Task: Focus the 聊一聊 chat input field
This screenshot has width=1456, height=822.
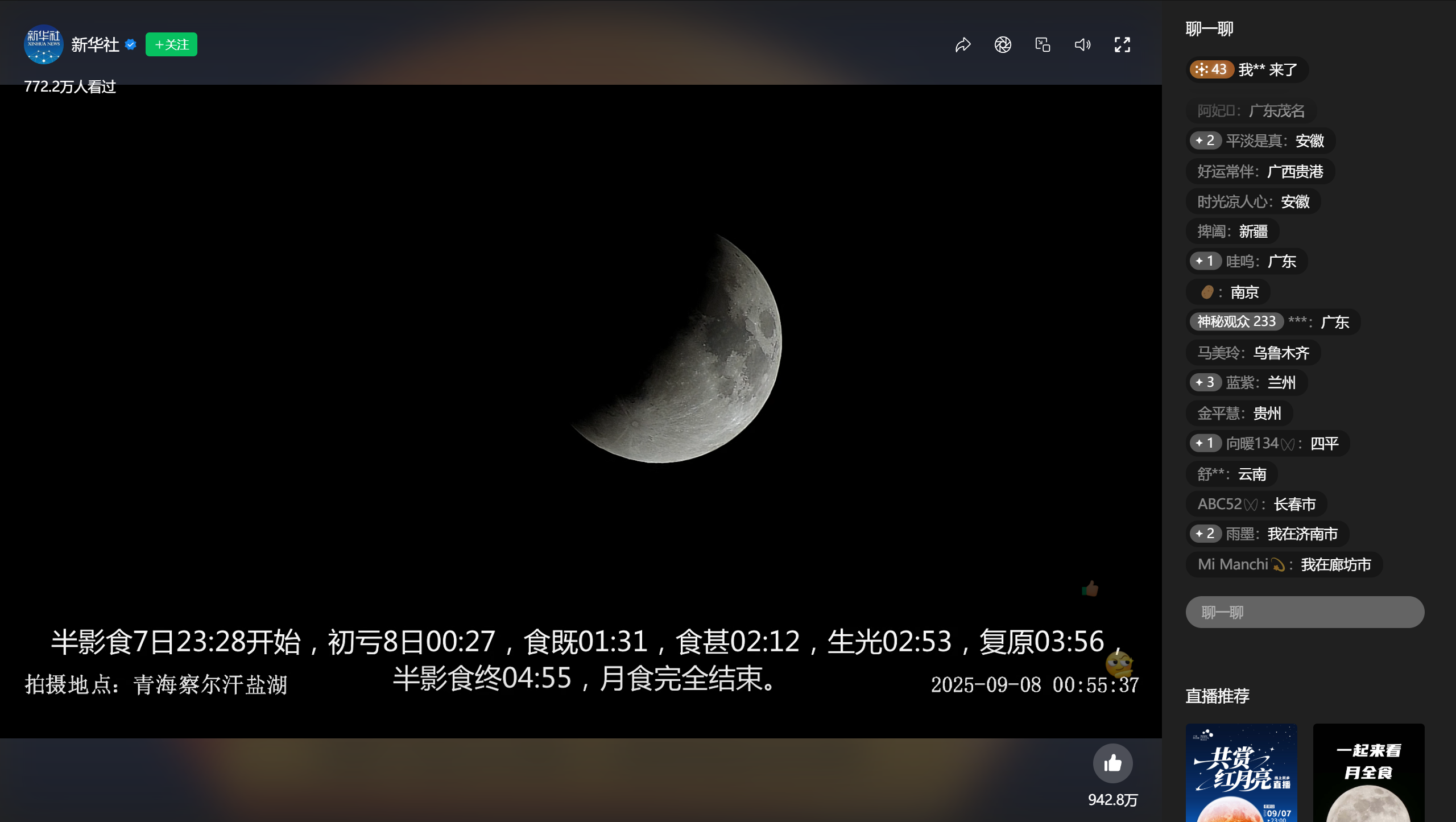Action: pos(1305,612)
